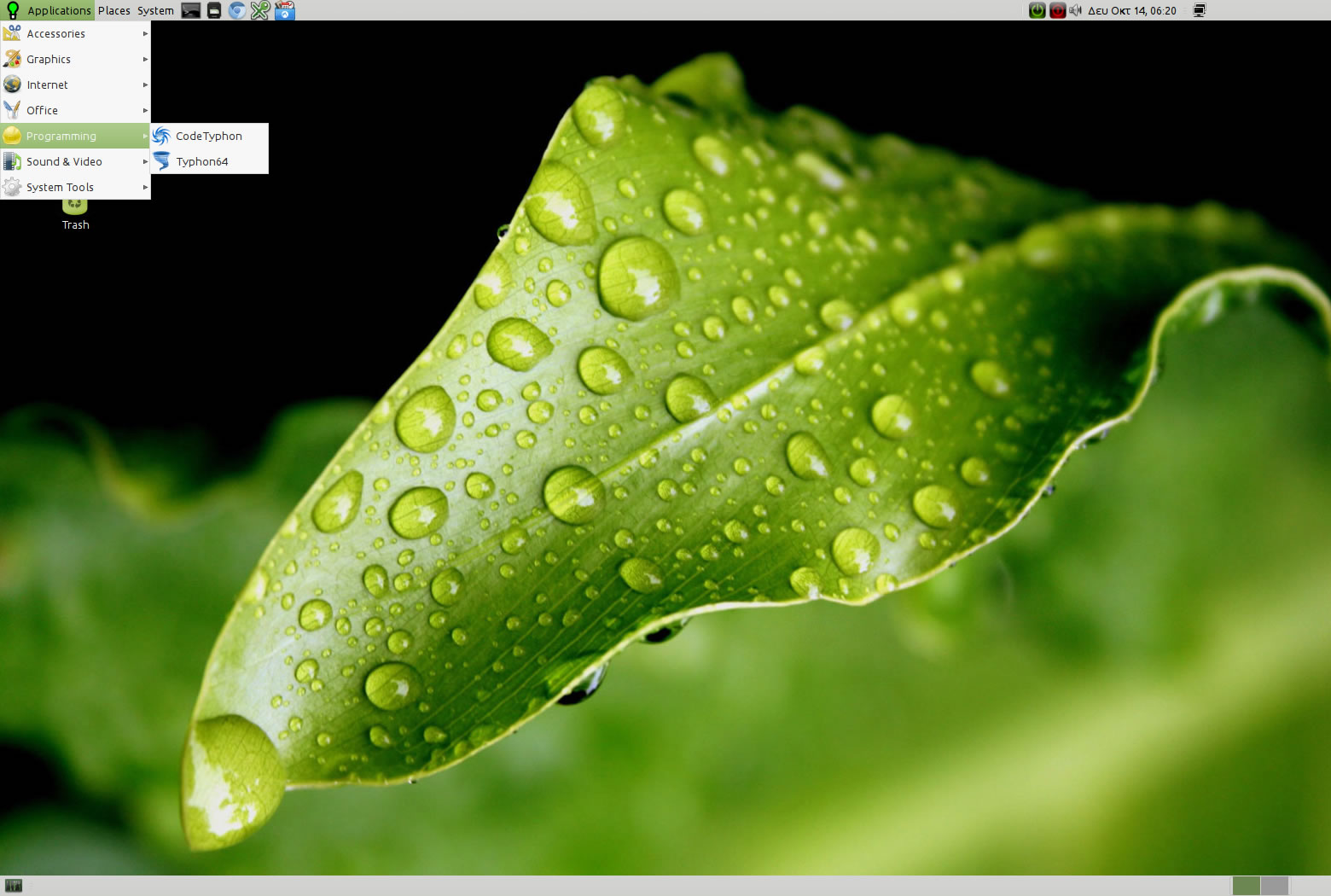This screenshot has height=896, width=1331.
Task: Launch Chromium browser from the panel
Action: pos(237,10)
